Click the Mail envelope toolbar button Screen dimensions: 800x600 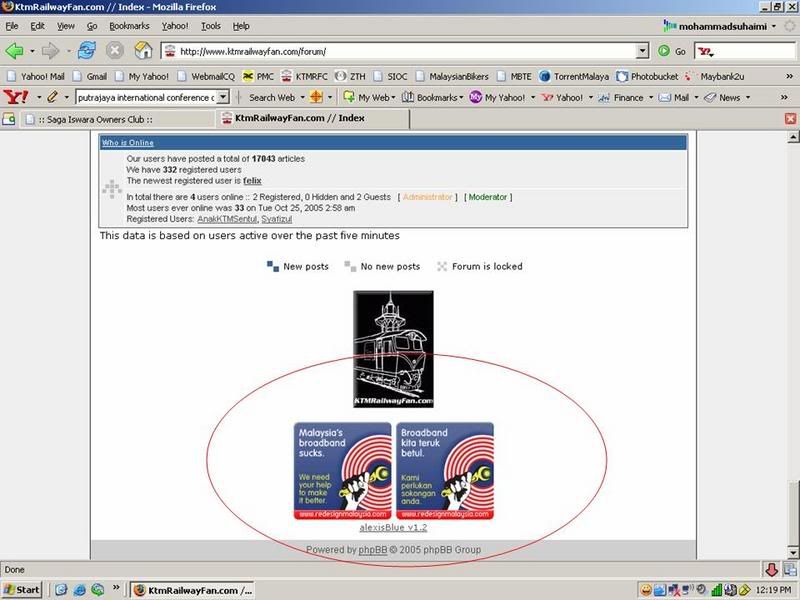pyautogui.click(x=673, y=97)
